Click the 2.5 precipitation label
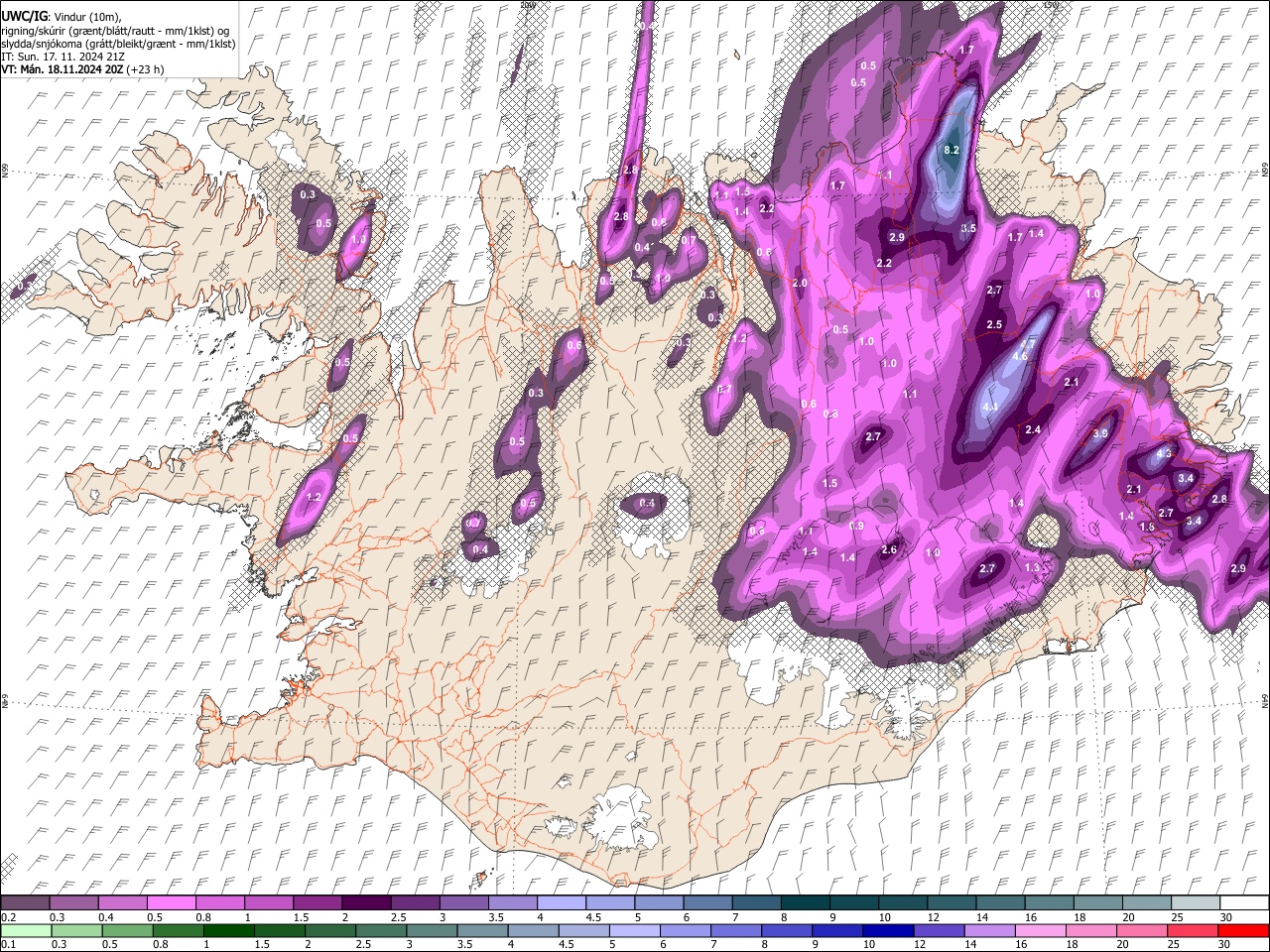The height and width of the screenshot is (952, 1270). 994,325
